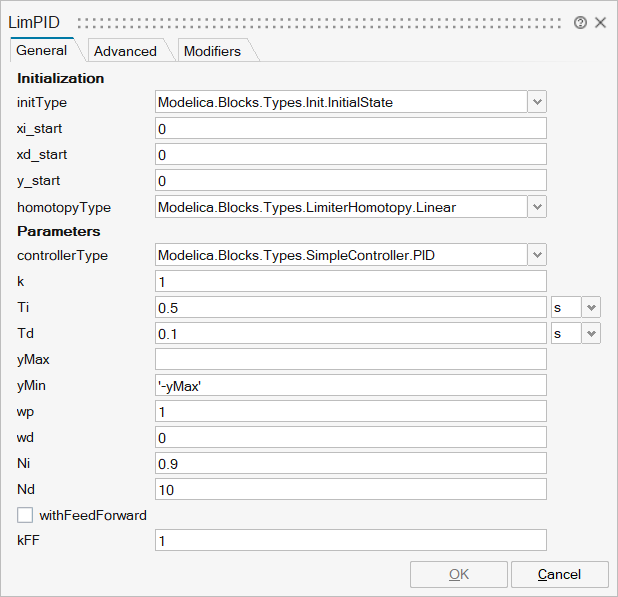The image size is (618, 597).
Task: Click the Nd input field
Action: [350, 489]
